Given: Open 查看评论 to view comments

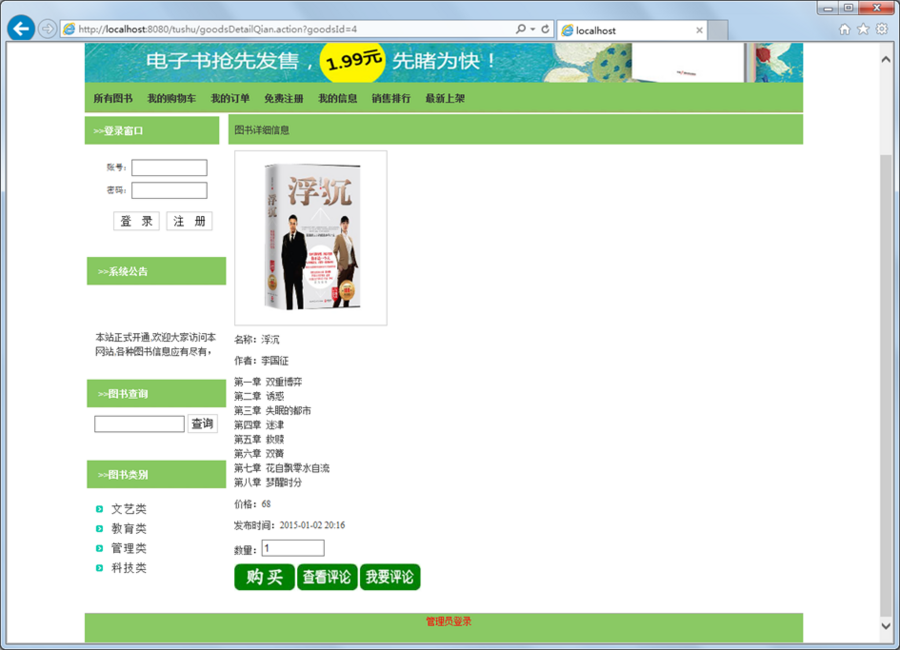Looking at the screenshot, I should point(327,576).
